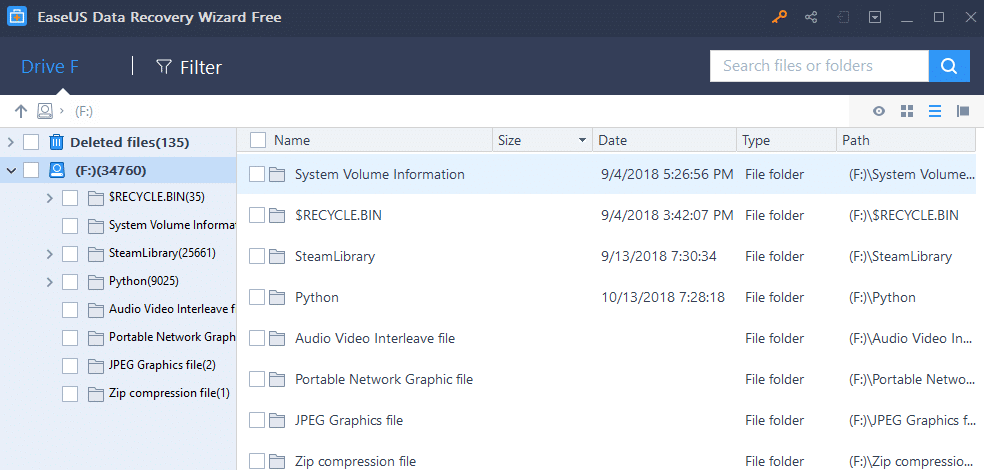This screenshot has width=984, height=470.
Task: Go up one level with arrow icon
Action: click(x=21, y=111)
